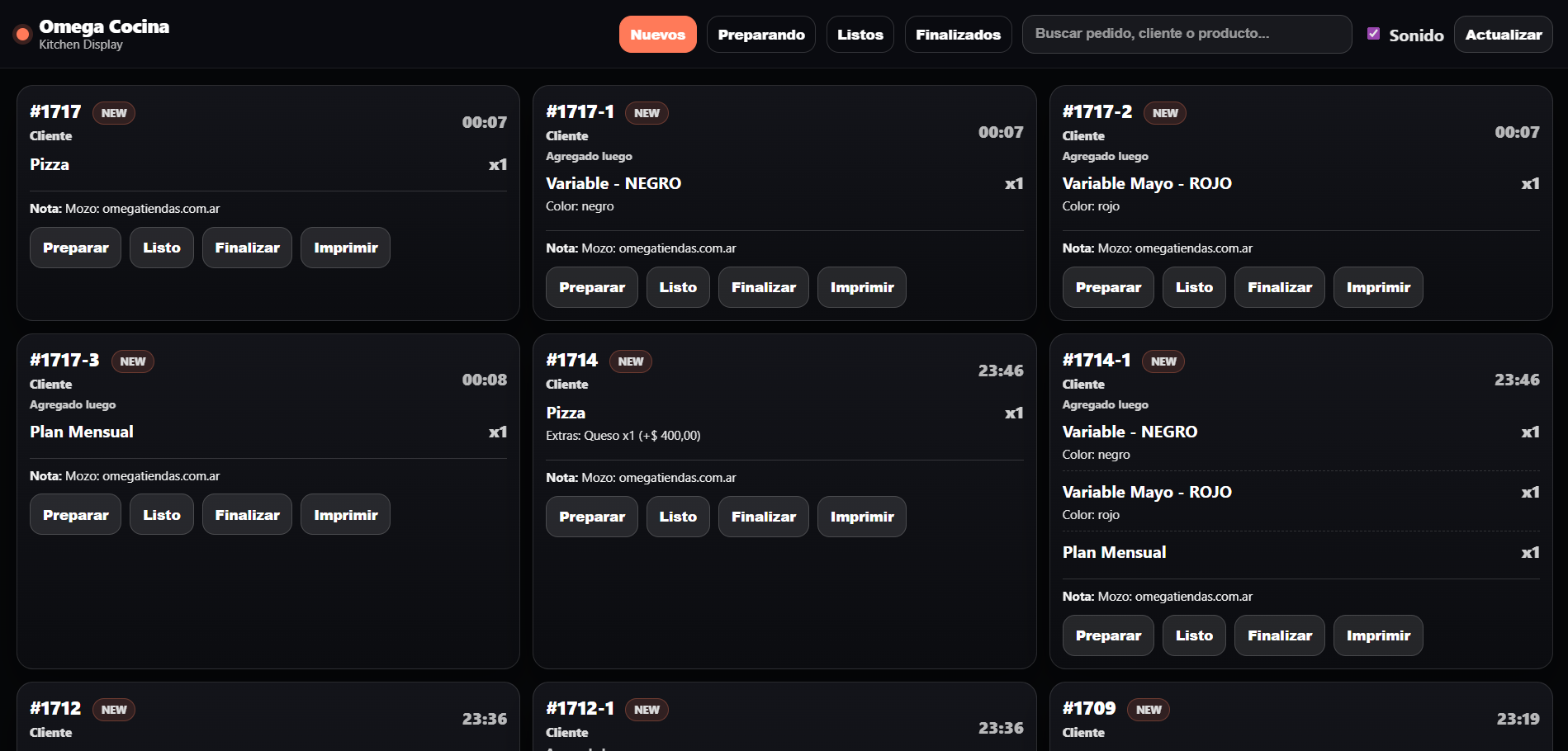
Task: Click Listo on order #1714
Action: click(677, 517)
